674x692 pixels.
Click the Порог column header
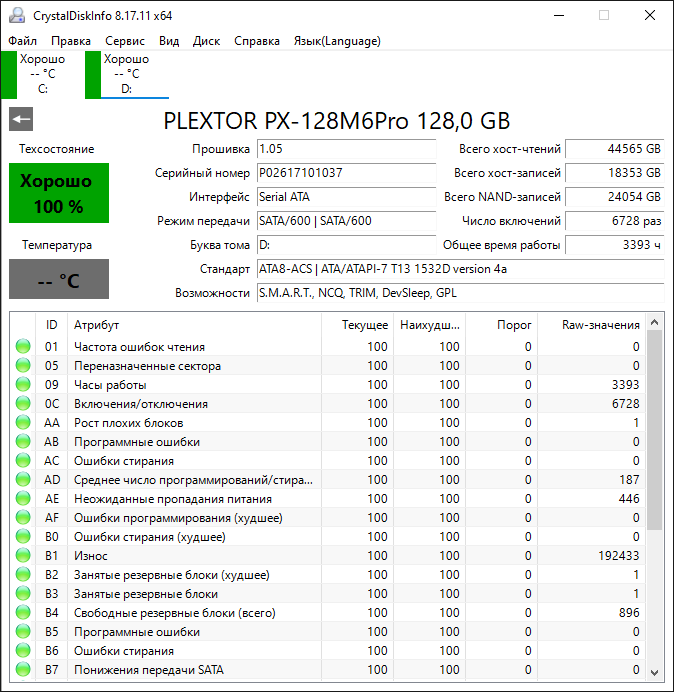(501, 325)
